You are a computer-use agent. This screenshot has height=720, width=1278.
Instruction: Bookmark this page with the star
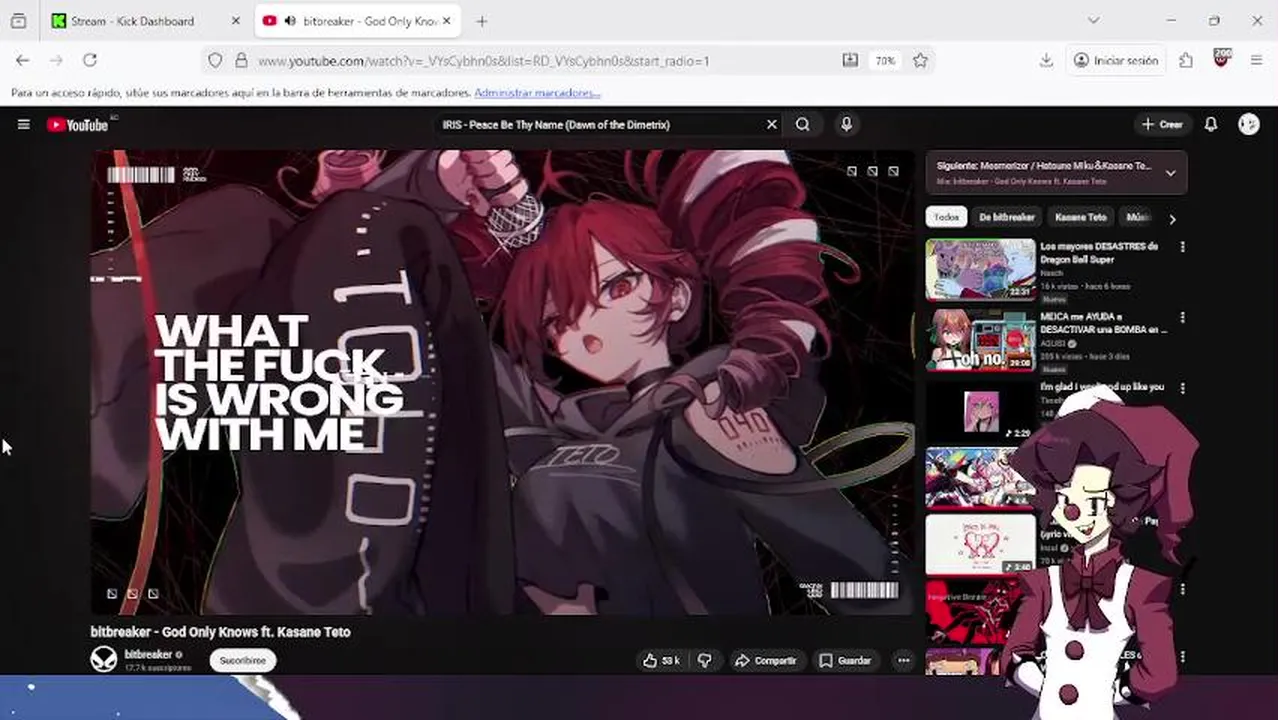920,60
